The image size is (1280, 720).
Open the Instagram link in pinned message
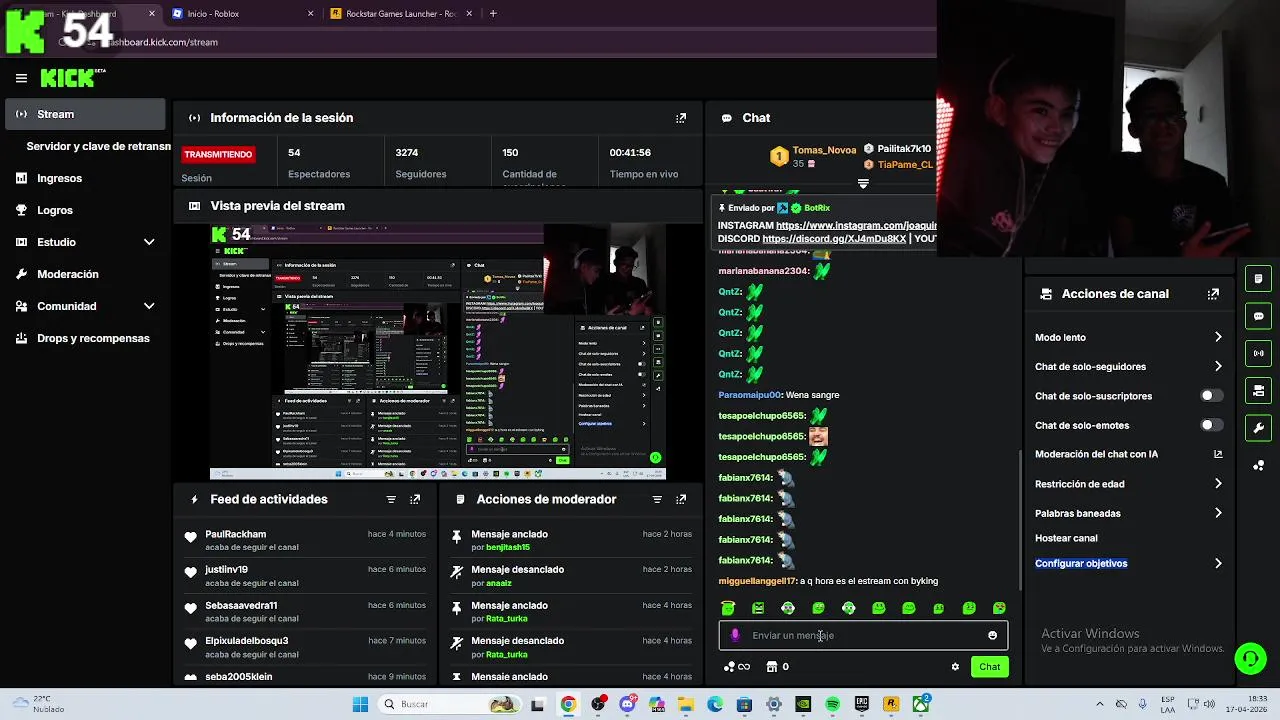click(x=856, y=226)
